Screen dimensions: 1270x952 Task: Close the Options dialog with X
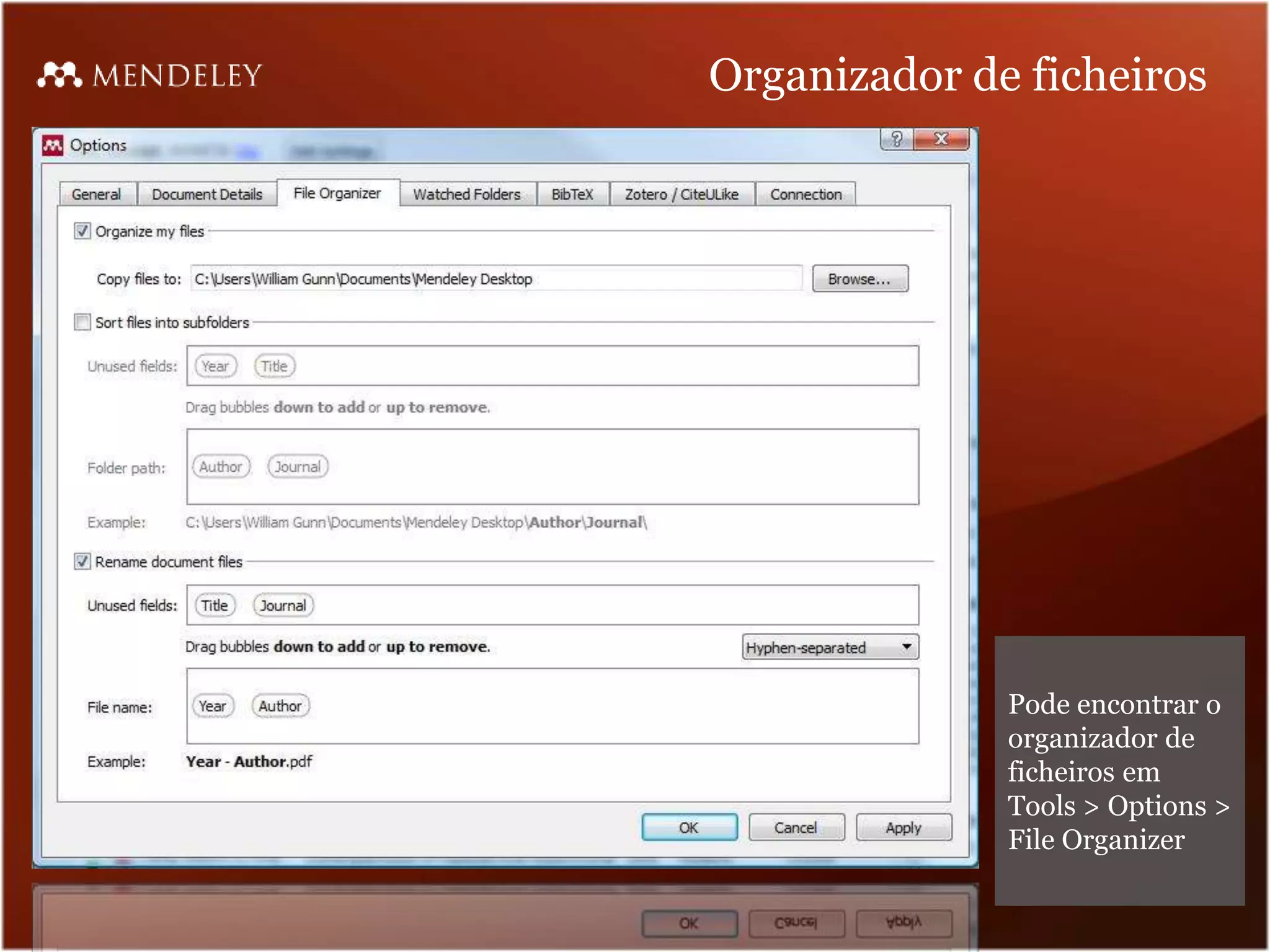coord(941,139)
